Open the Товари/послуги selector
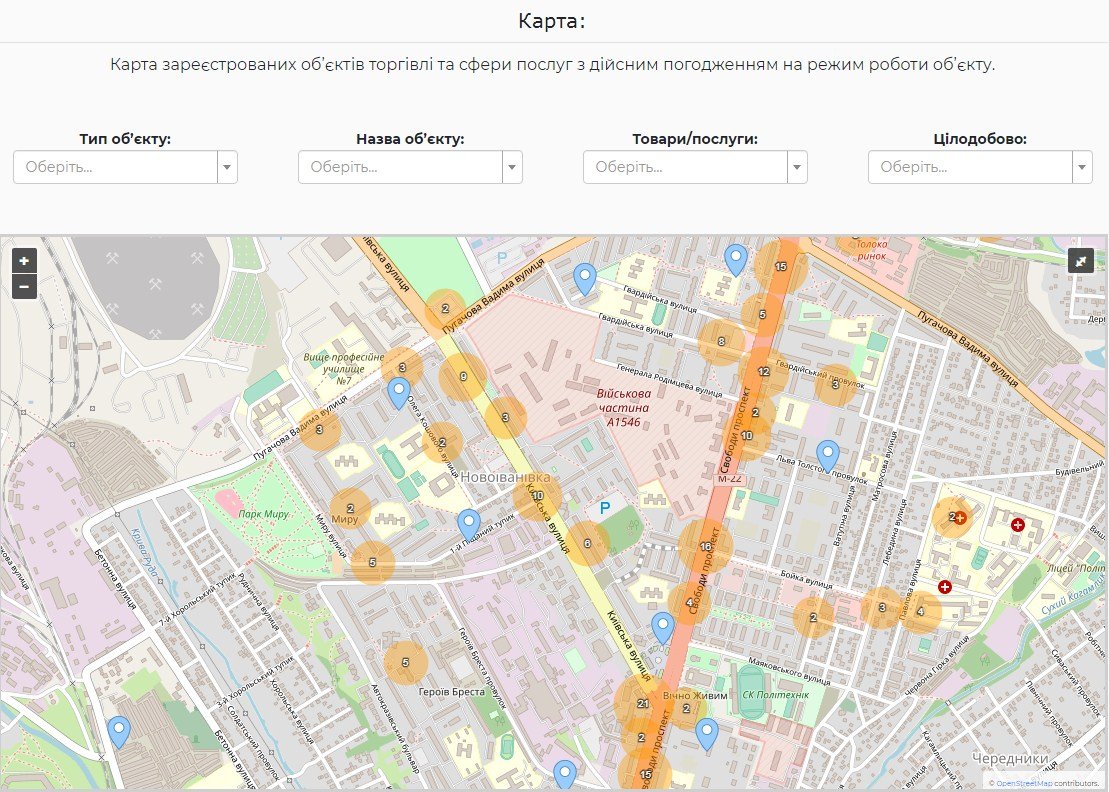Screen dimensions: 1109x792 pyautogui.click(x=695, y=167)
